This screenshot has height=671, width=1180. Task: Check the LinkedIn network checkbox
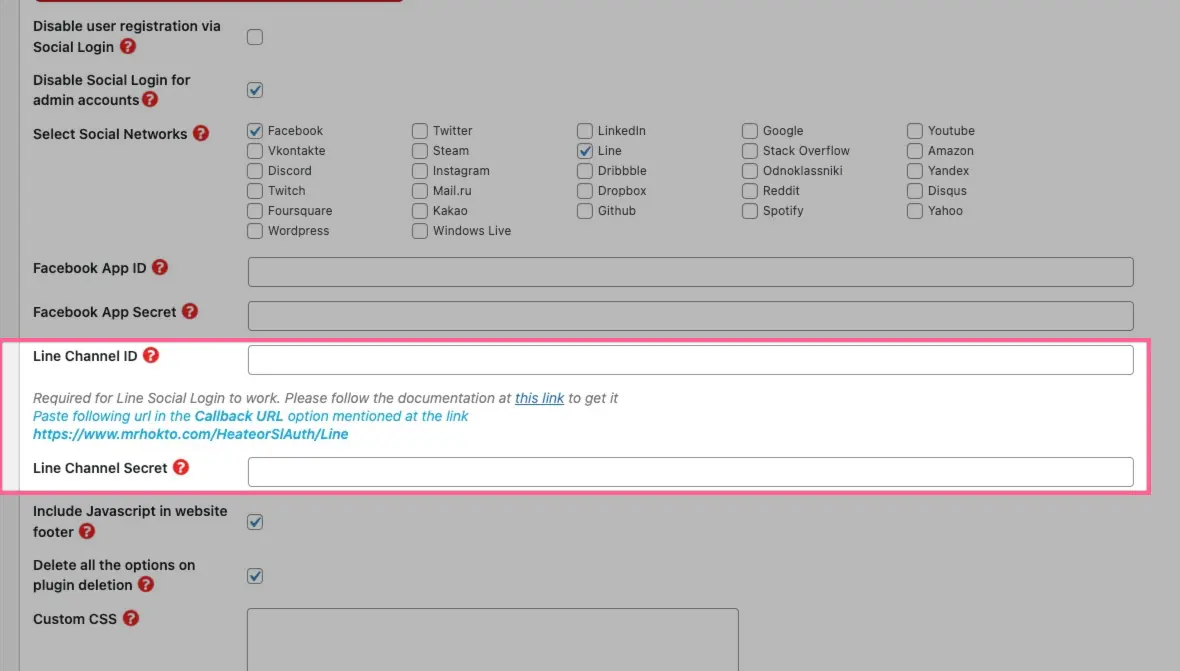pos(585,131)
